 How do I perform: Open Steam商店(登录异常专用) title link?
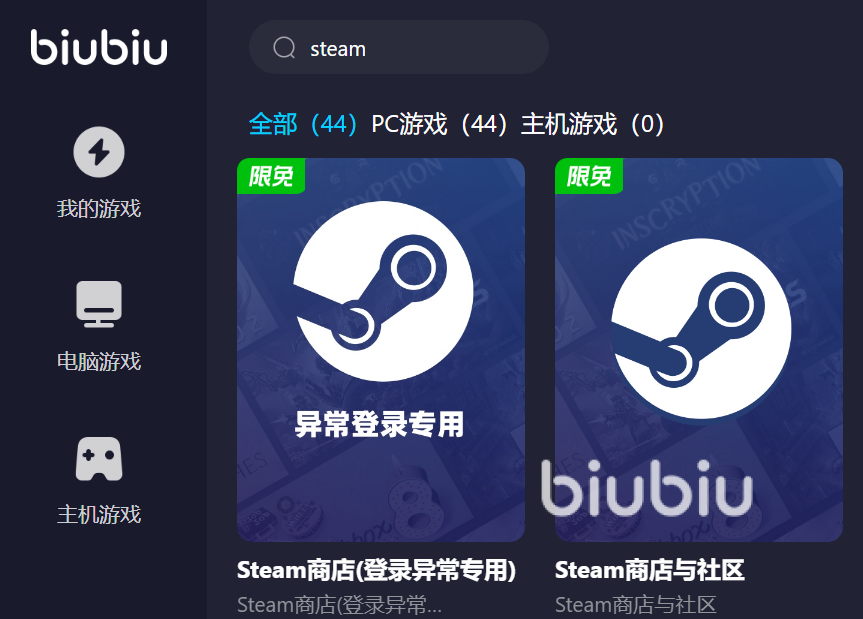pyautogui.click(x=376, y=570)
